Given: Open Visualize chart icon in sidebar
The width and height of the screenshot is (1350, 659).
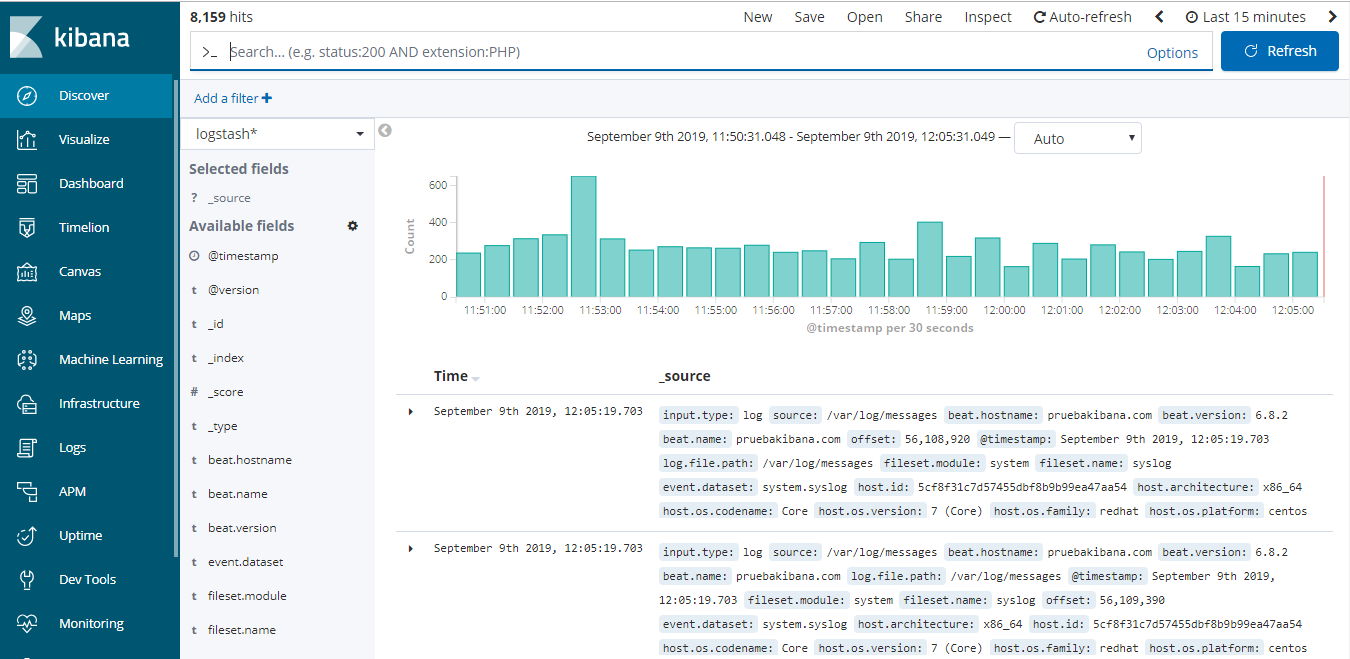Looking at the screenshot, I should tap(27, 140).
